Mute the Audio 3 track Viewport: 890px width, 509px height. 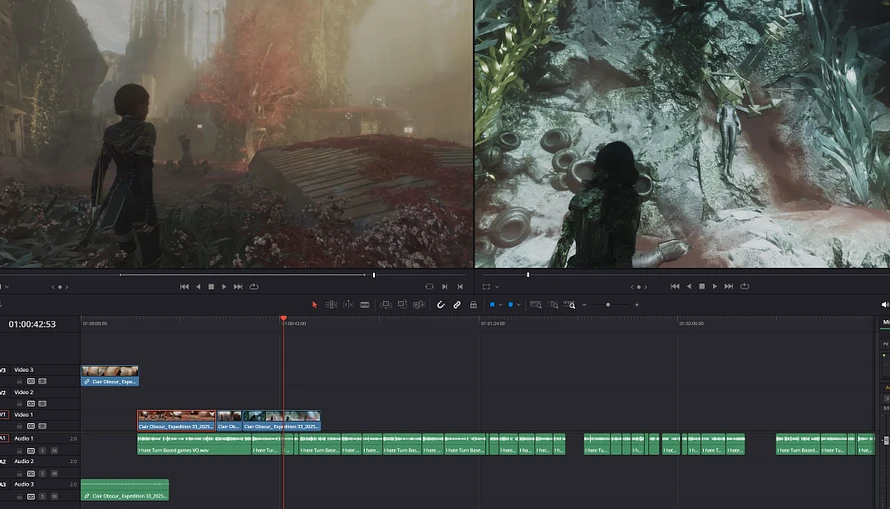pyautogui.click(x=54, y=497)
